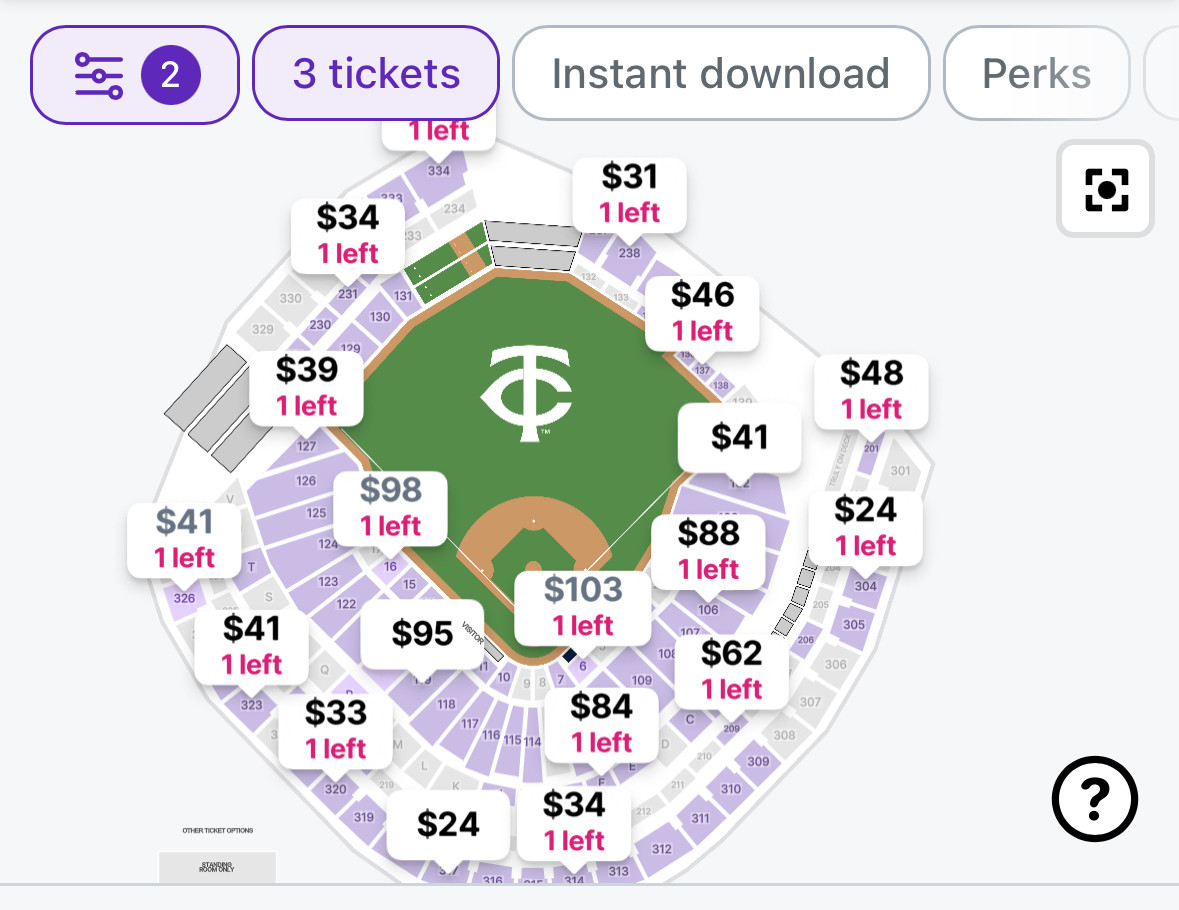Pick the $48 listing near section 201

click(x=871, y=390)
